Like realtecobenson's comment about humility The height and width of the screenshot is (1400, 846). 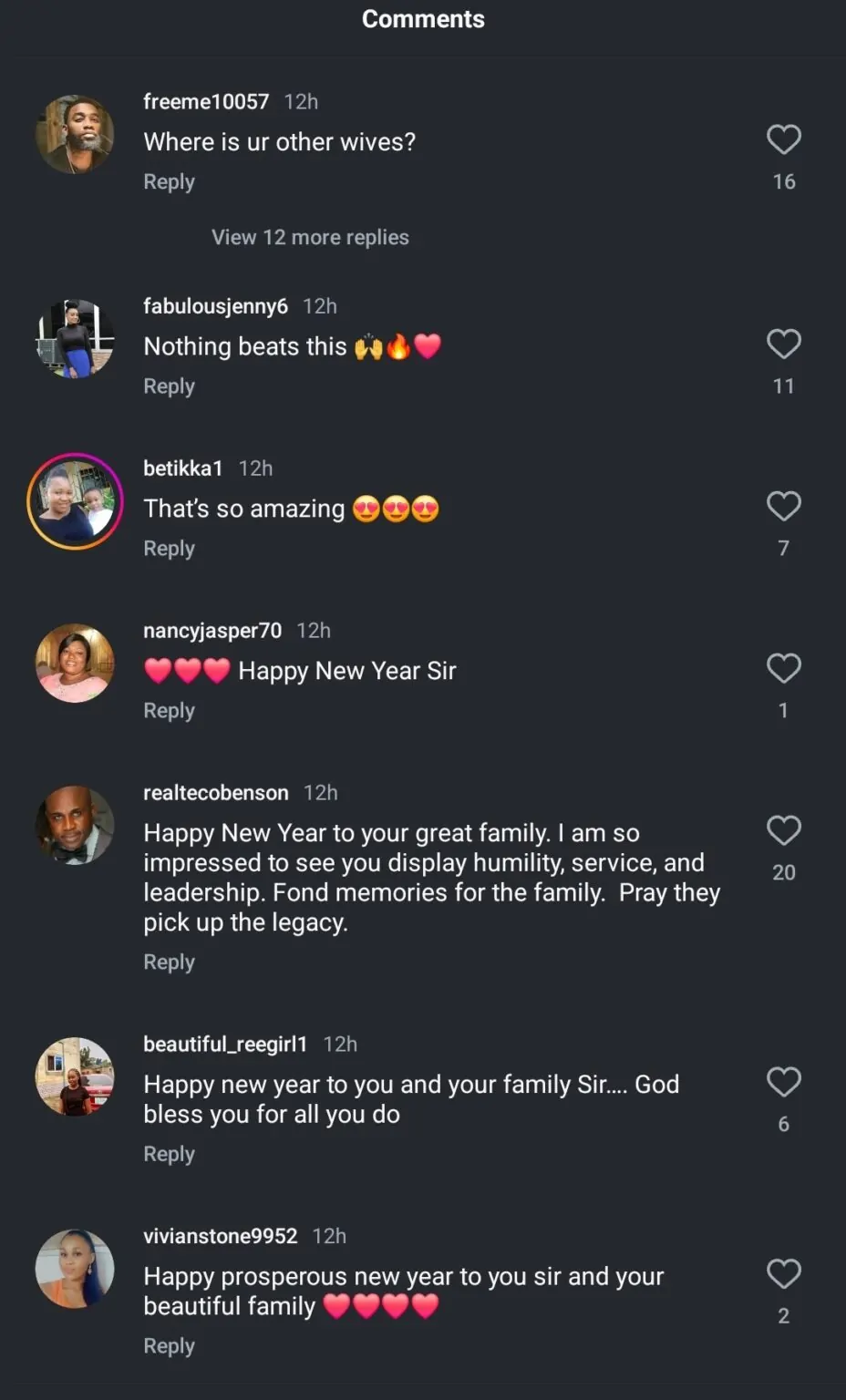(x=783, y=830)
